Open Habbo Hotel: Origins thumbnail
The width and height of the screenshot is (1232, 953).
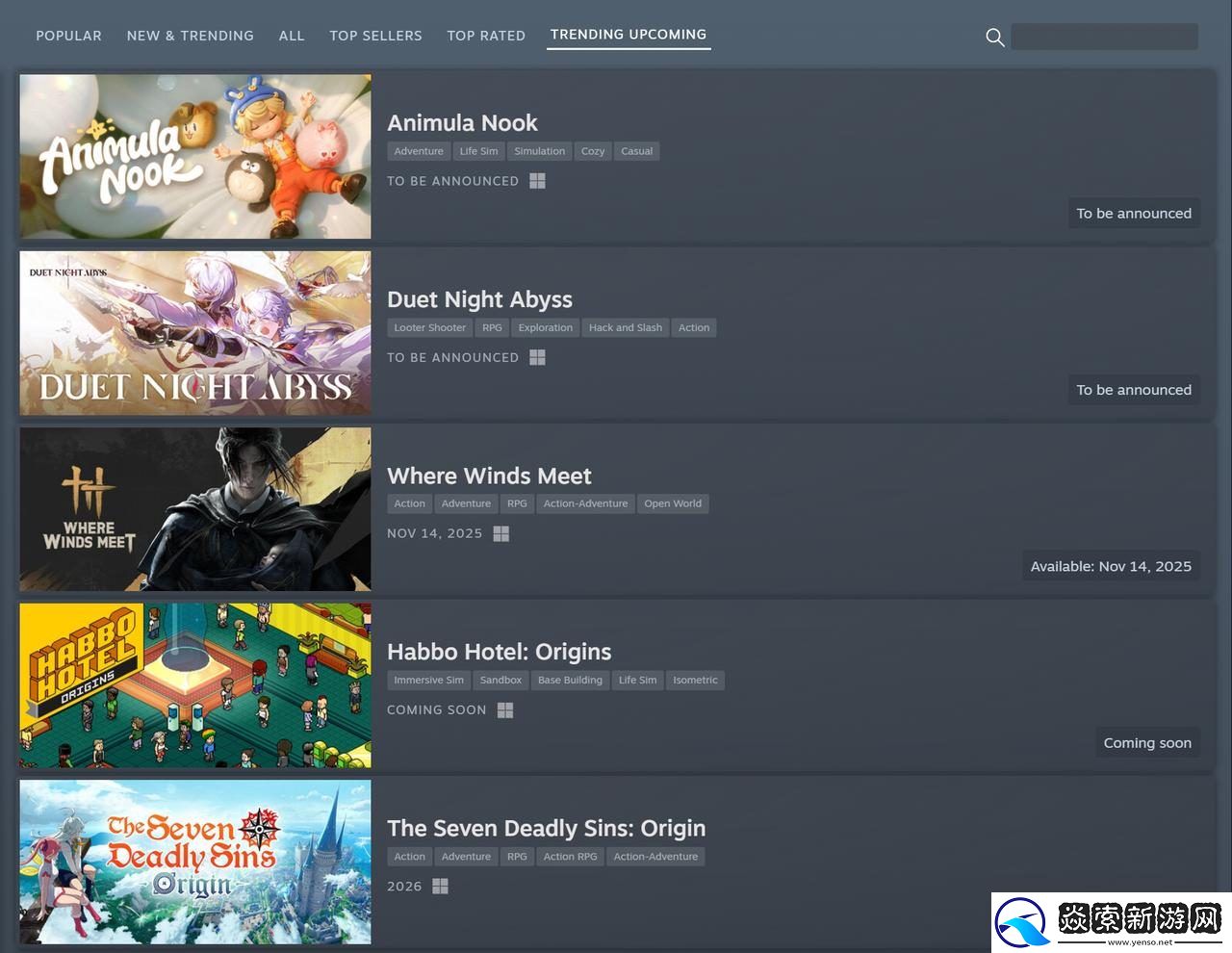coord(195,685)
